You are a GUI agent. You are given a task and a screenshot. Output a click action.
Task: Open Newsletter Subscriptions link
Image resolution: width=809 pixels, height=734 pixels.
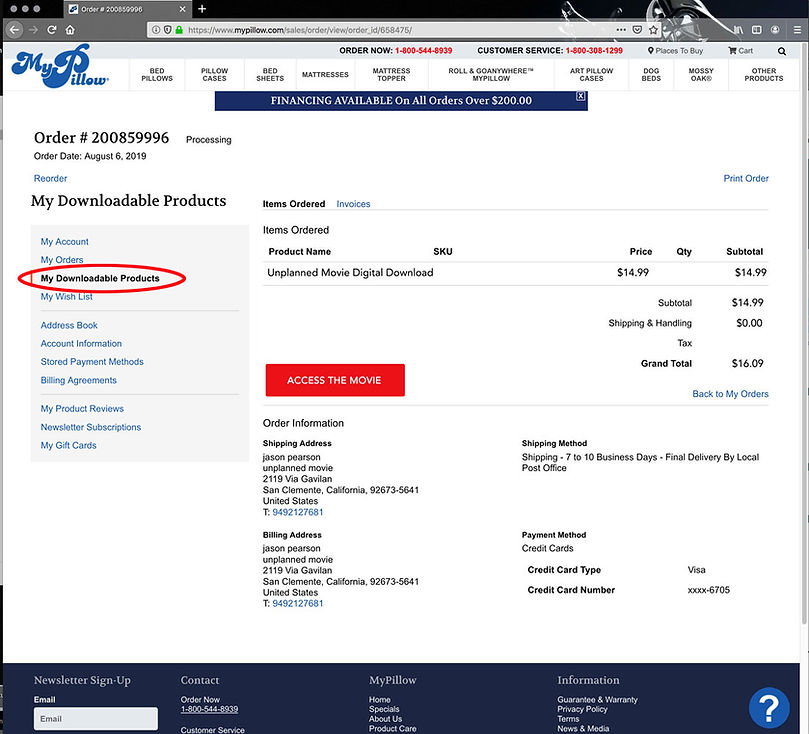[x=91, y=427]
